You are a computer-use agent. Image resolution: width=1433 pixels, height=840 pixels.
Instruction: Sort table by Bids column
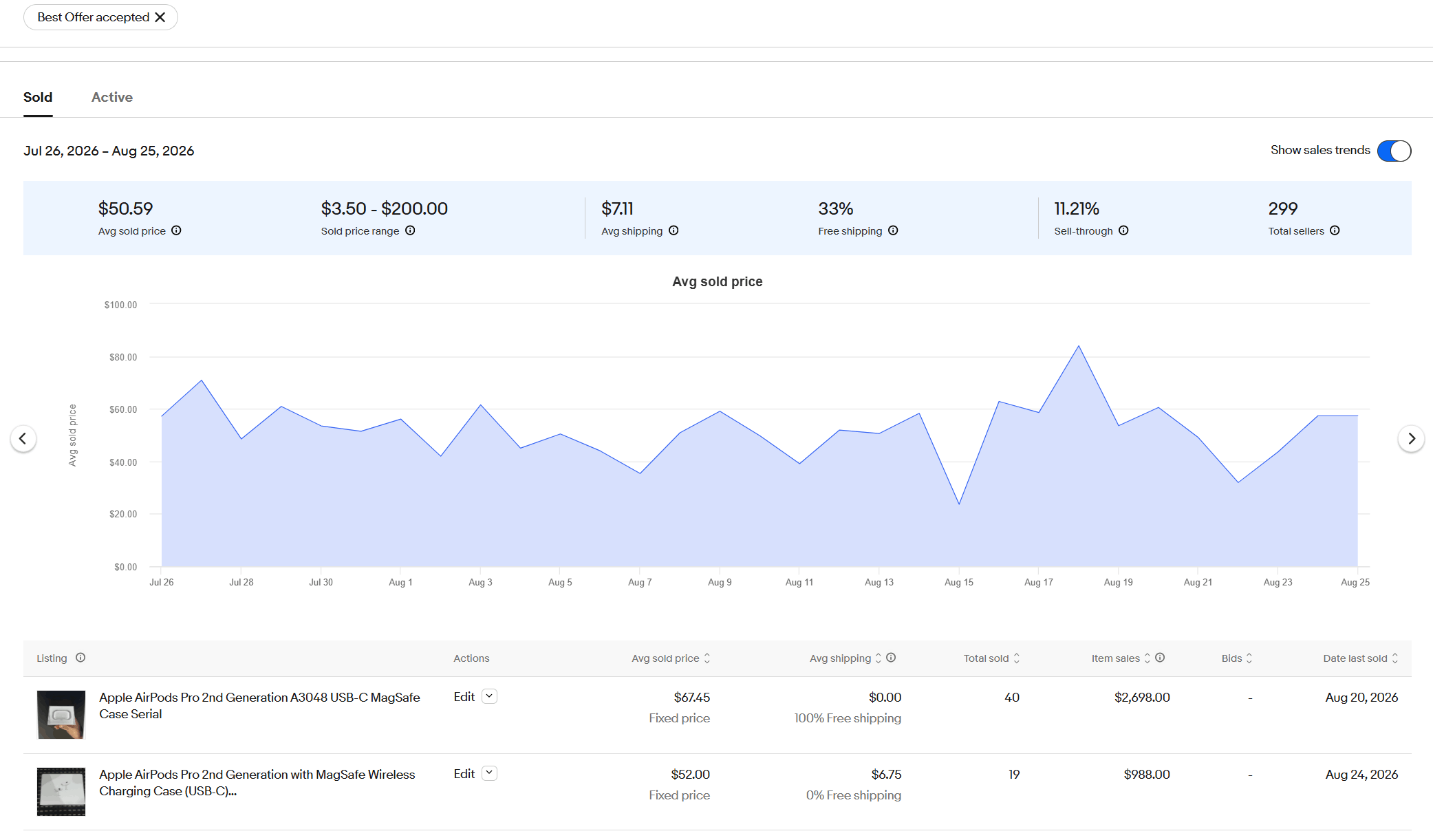point(1237,658)
